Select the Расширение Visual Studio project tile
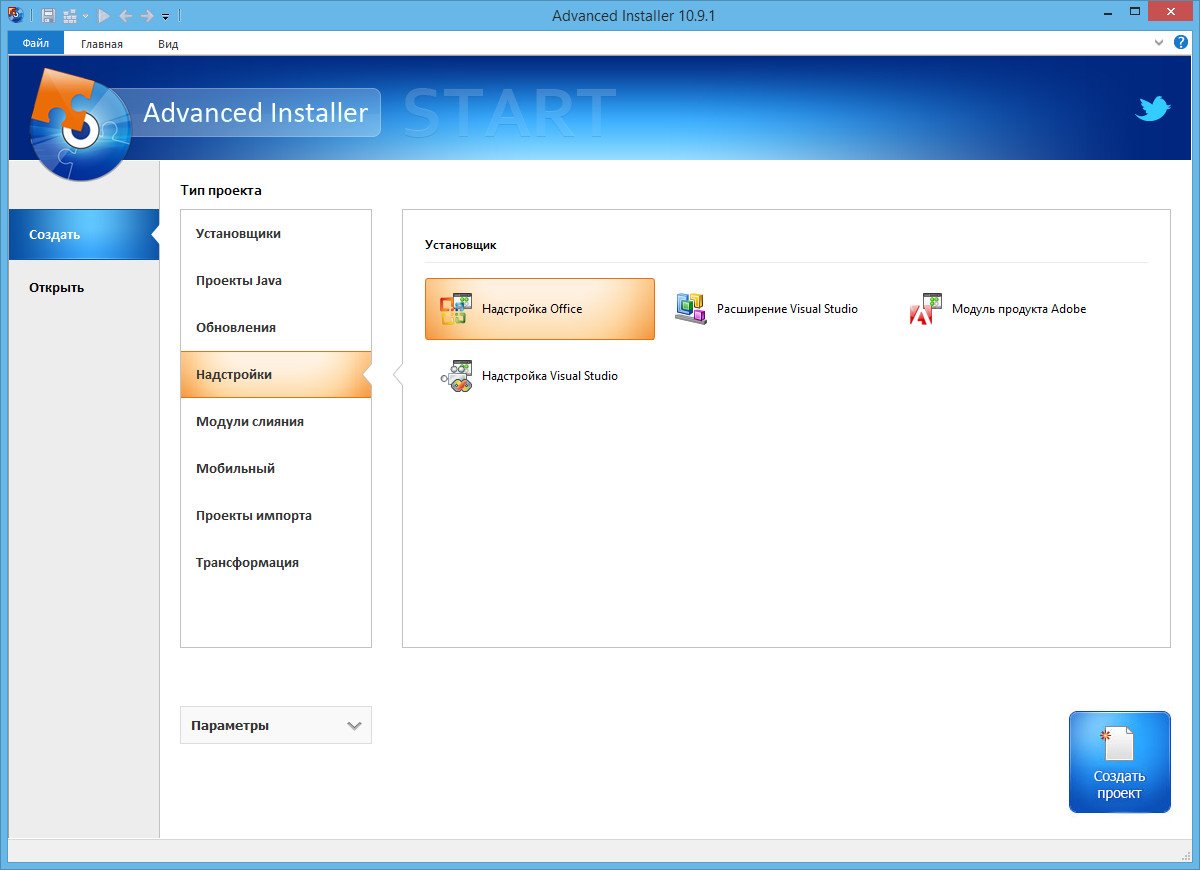1200x870 pixels. pyautogui.click(x=775, y=309)
